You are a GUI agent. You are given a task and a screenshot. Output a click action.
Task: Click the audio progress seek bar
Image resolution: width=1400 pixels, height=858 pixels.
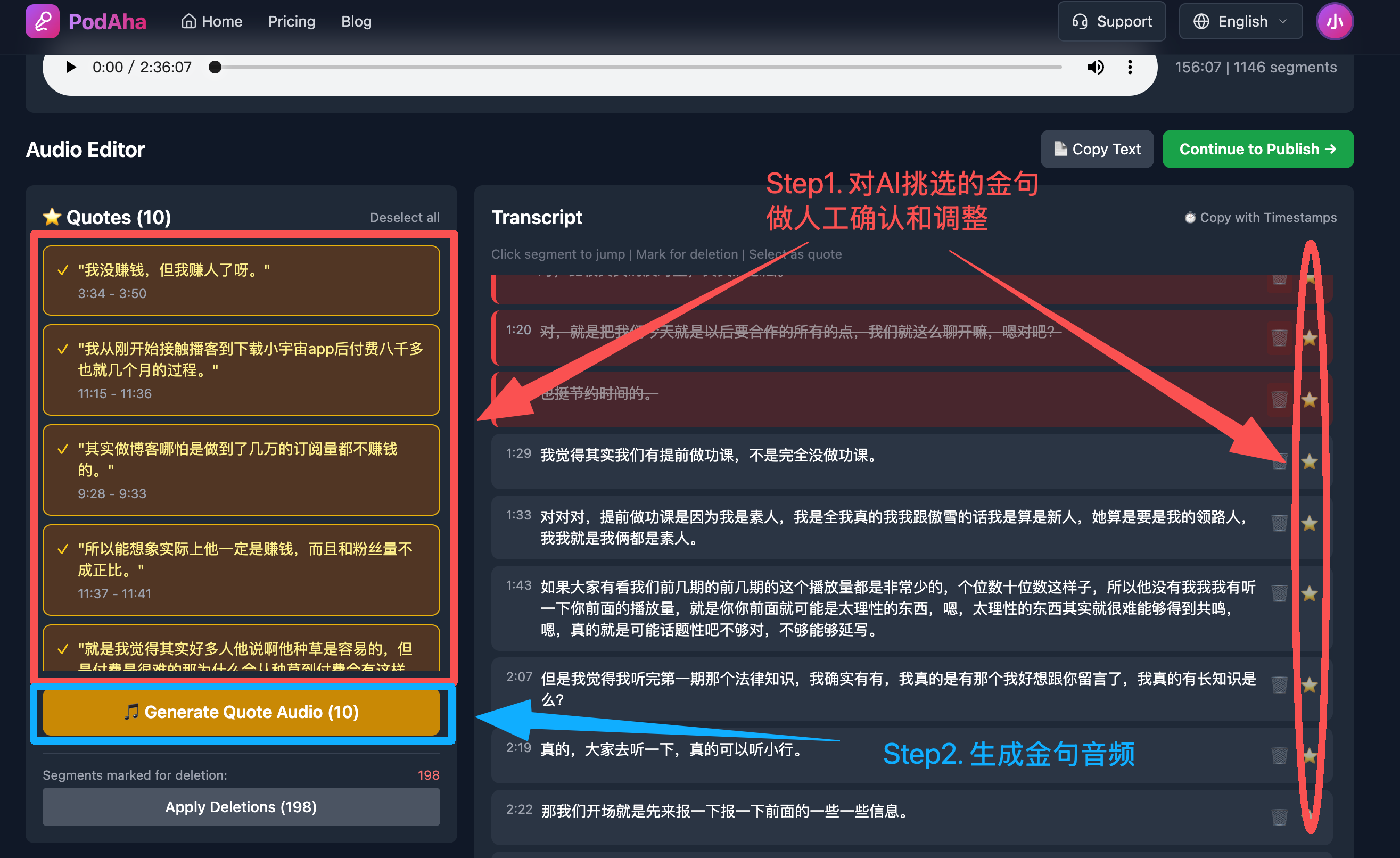(636, 67)
